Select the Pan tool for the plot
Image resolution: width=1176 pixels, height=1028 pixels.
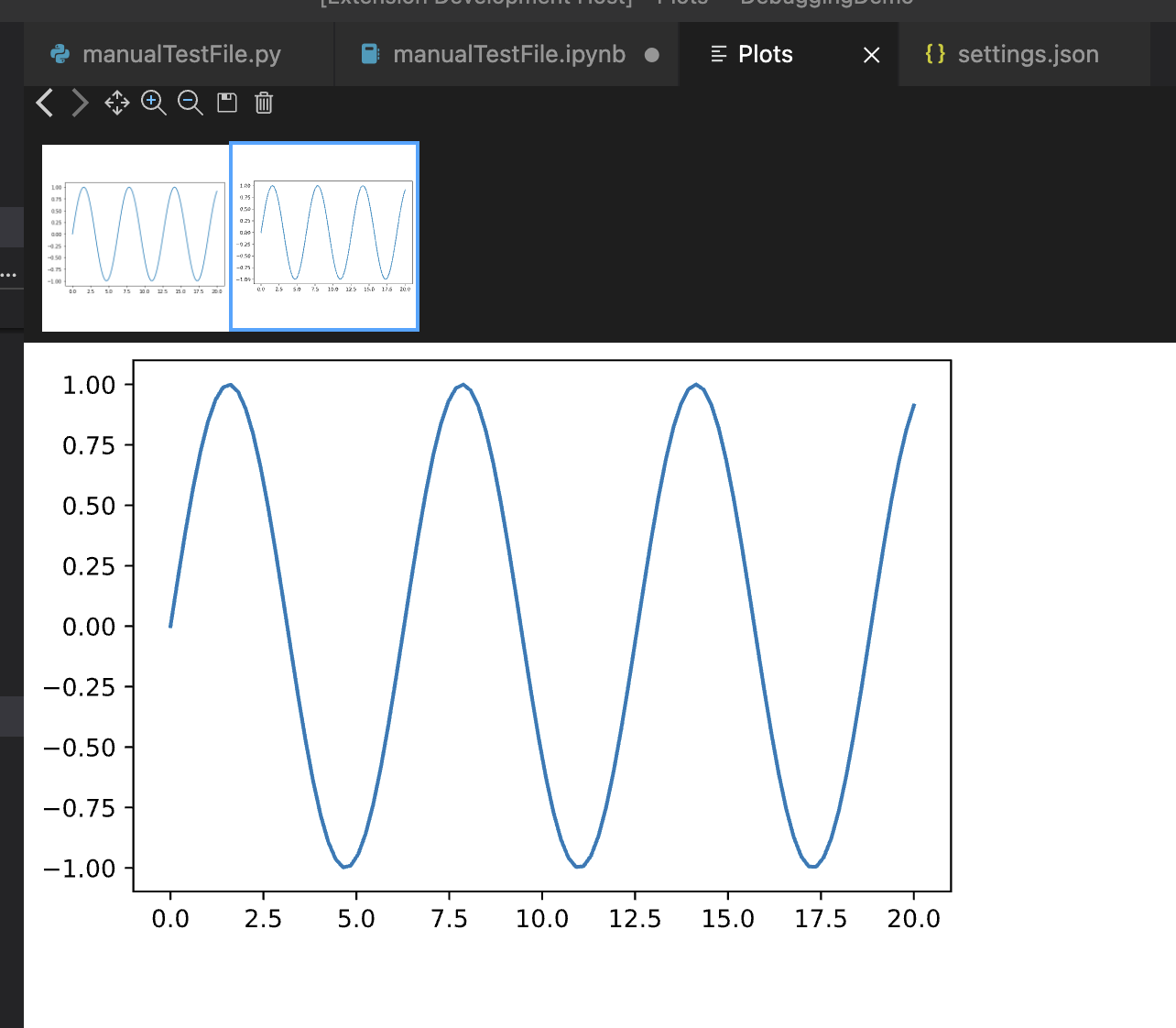pyautogui.click(x=116, y=103)
